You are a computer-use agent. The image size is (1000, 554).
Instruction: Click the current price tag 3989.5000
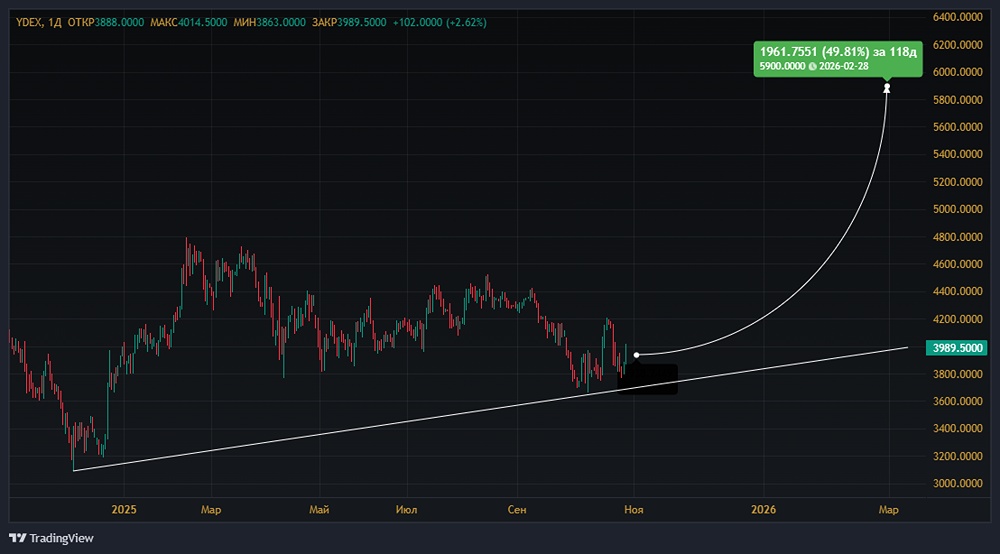[956, 348]
